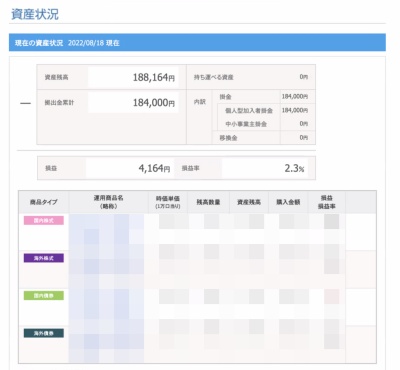Click the 持ち運べる資産 label

[x=214, y=77]
